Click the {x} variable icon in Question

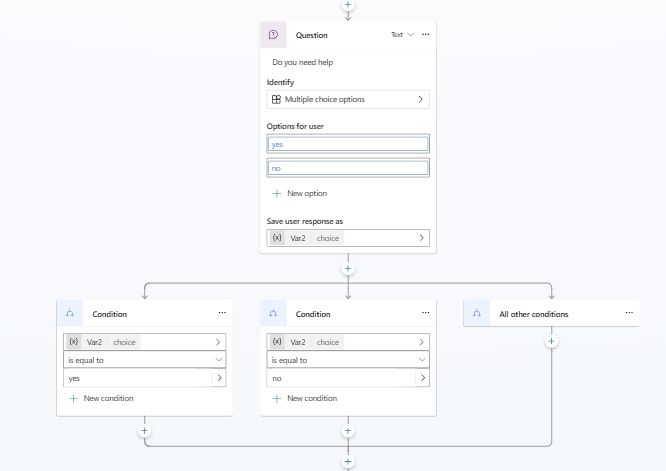click(x=277, y=238)
